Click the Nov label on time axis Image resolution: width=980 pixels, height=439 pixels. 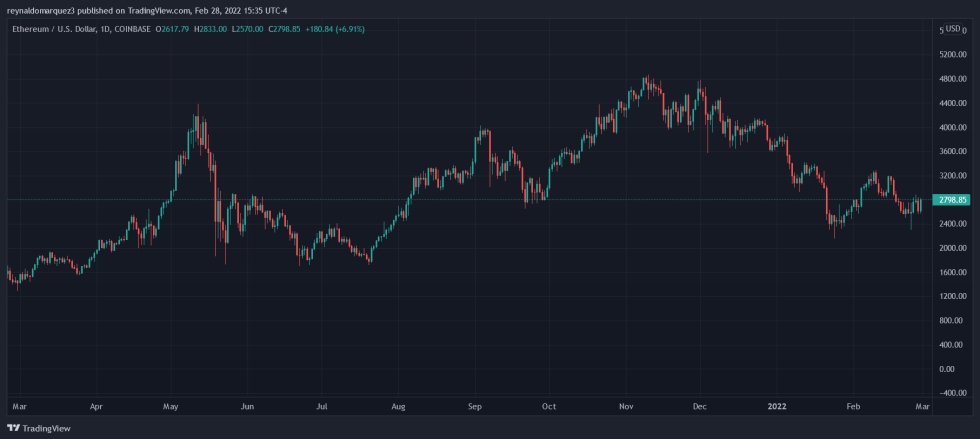click(626, 407)
